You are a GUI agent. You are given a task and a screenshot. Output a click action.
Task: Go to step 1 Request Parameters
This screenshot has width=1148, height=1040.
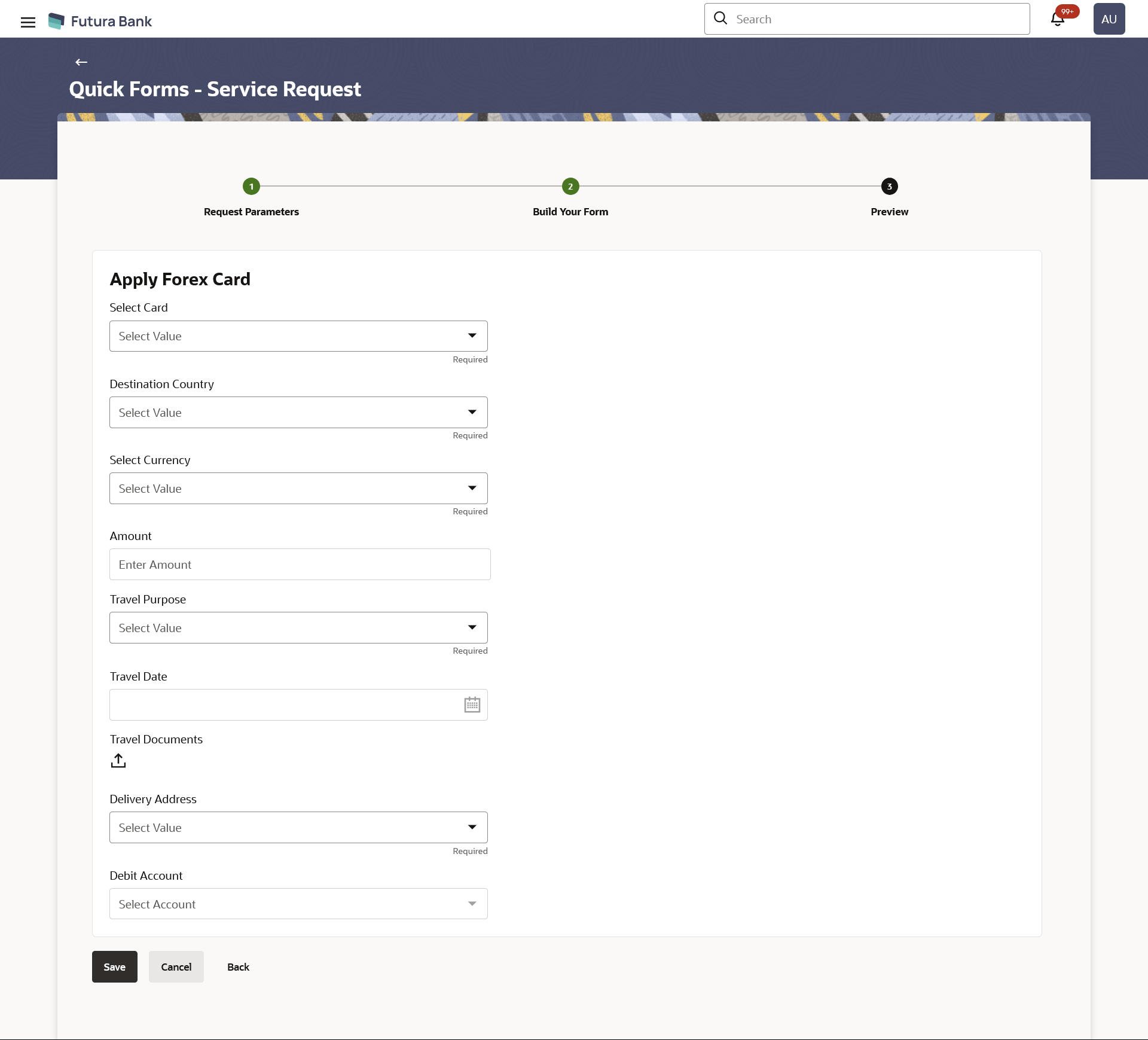(251, 187)
